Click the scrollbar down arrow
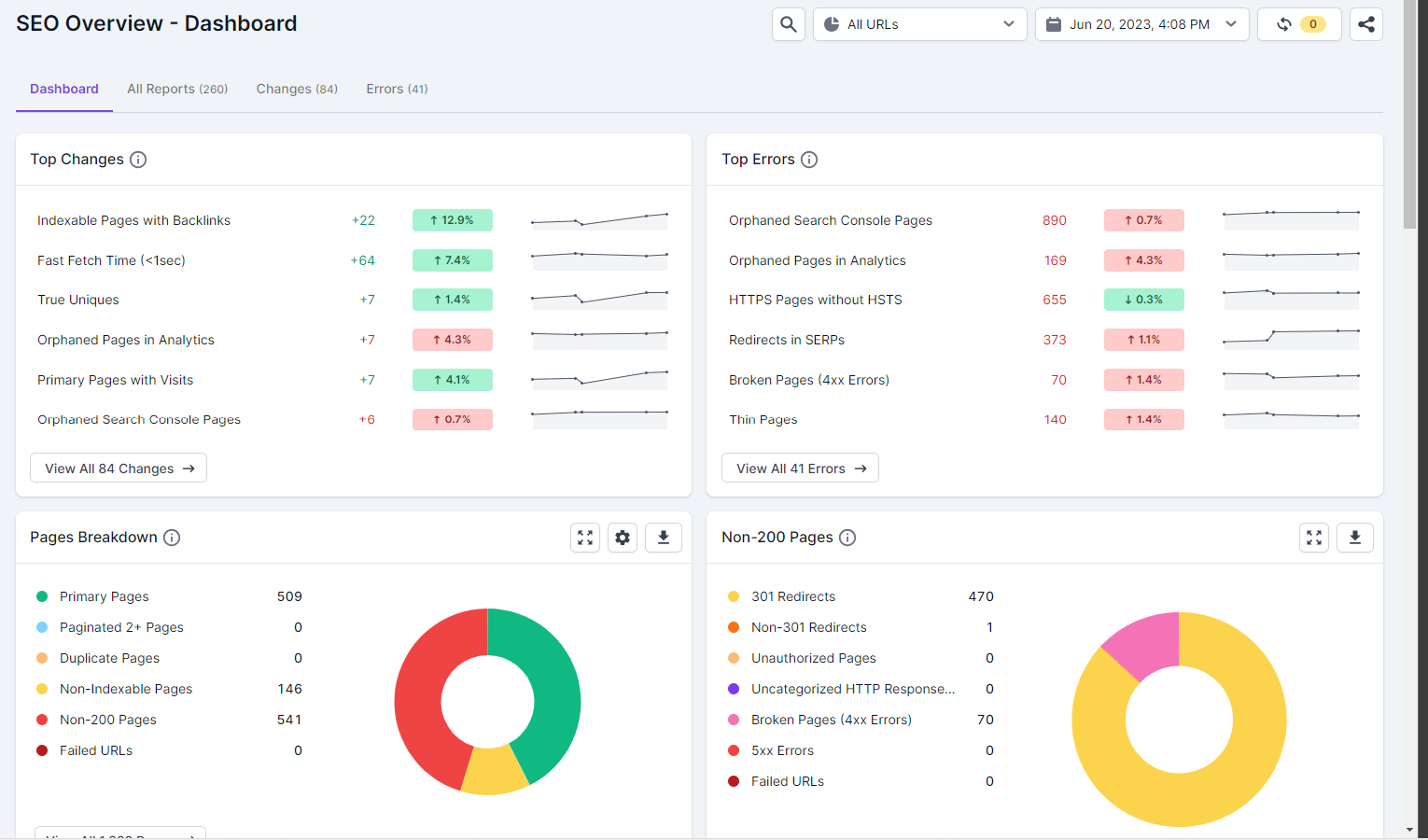Viewport: 1428px width, 840px height. [1409, 830]
